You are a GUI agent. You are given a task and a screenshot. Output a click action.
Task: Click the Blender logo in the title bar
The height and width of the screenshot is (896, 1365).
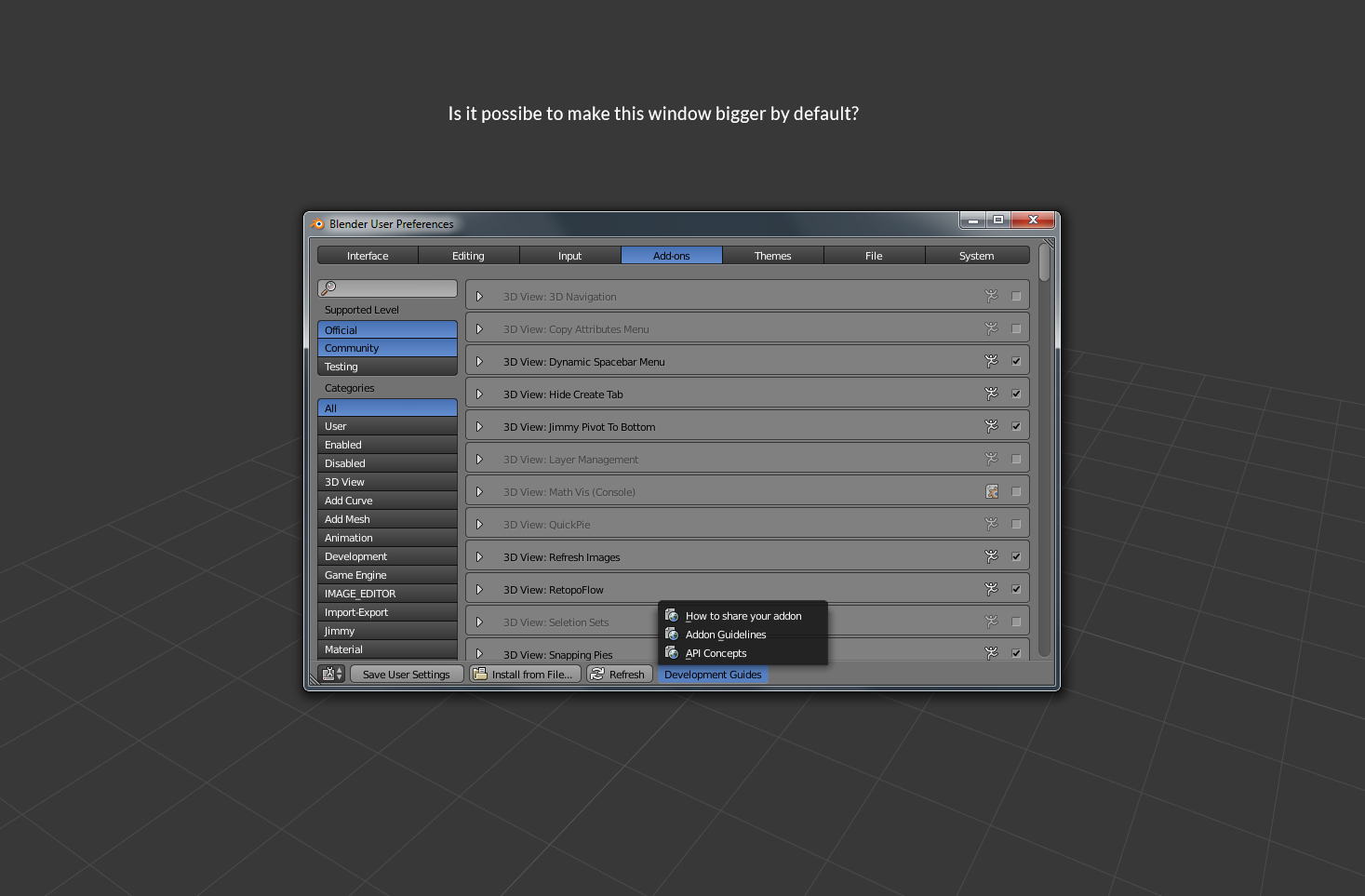(x=317, y=223)
